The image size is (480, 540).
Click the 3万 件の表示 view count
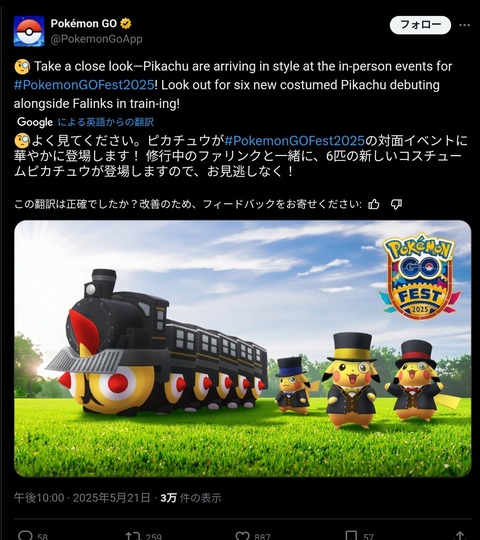[x=191, y=498]
